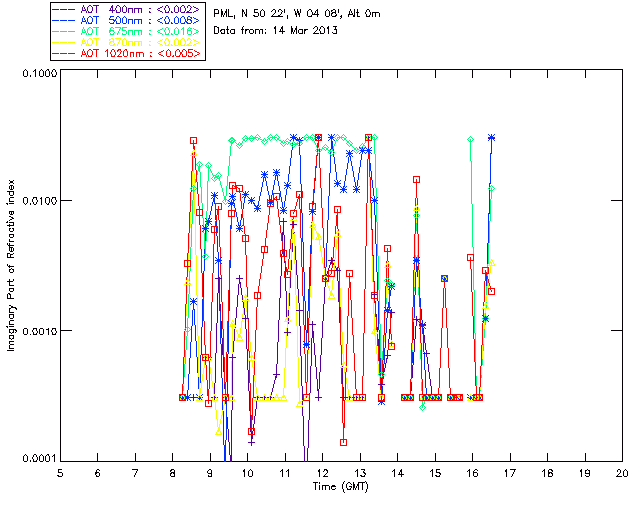Click the 'Time (GMT)' x-axis label
The width and height of the screenshot is (640, 512).
[x=340, y=485]
